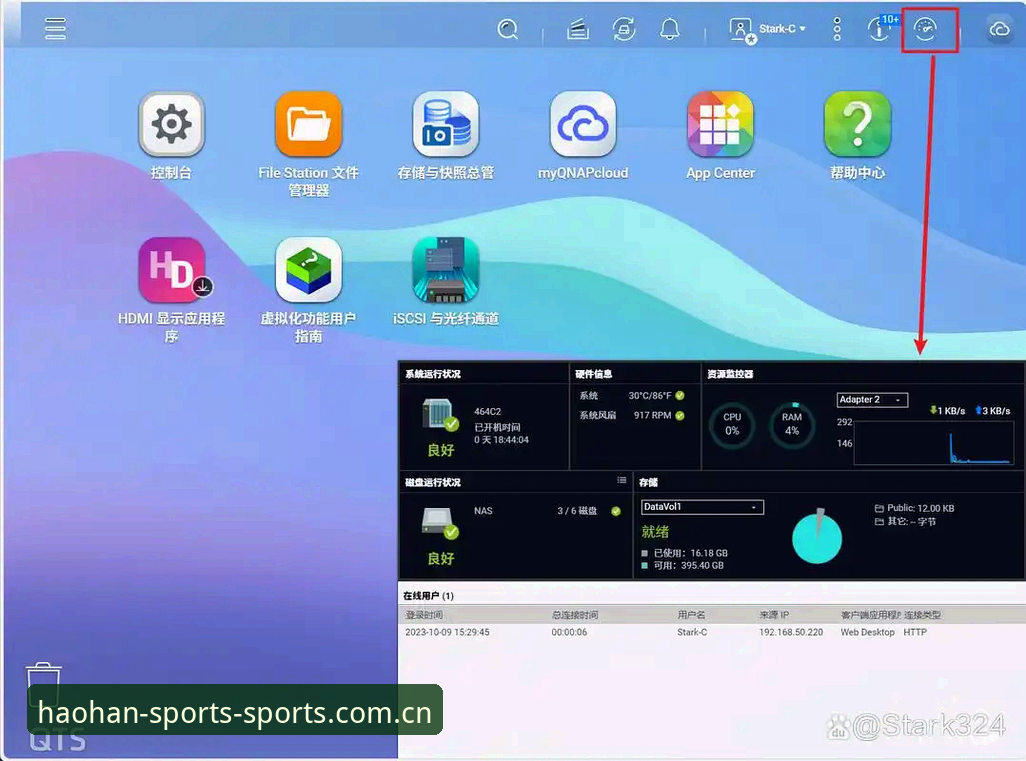Click the disk health drive icon
This screenshot has height=761, width=1026.
pyautogui.click(x=440, y=523)
